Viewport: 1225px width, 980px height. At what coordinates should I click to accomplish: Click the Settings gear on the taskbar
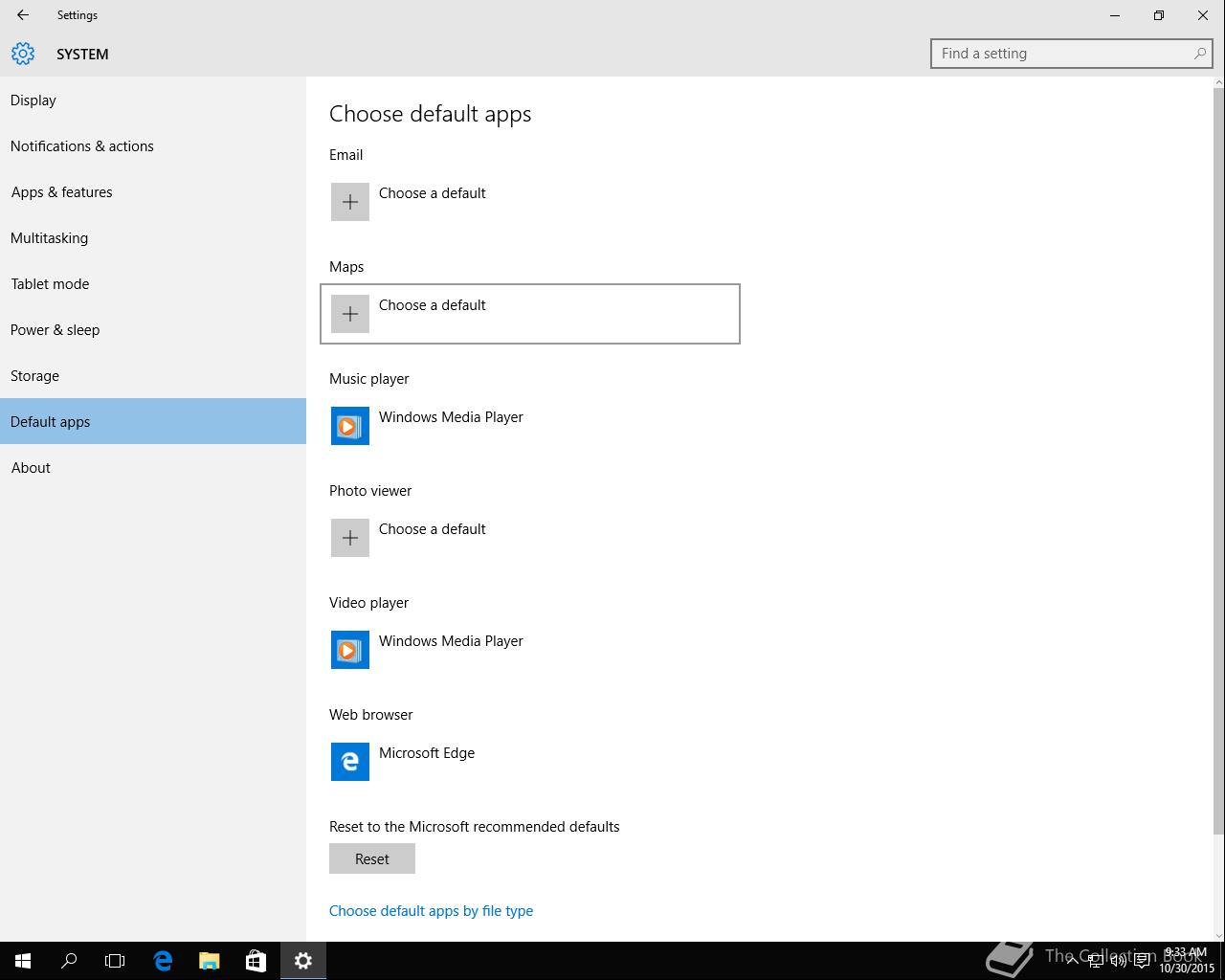pyautogui.click(x=303, y=961)
